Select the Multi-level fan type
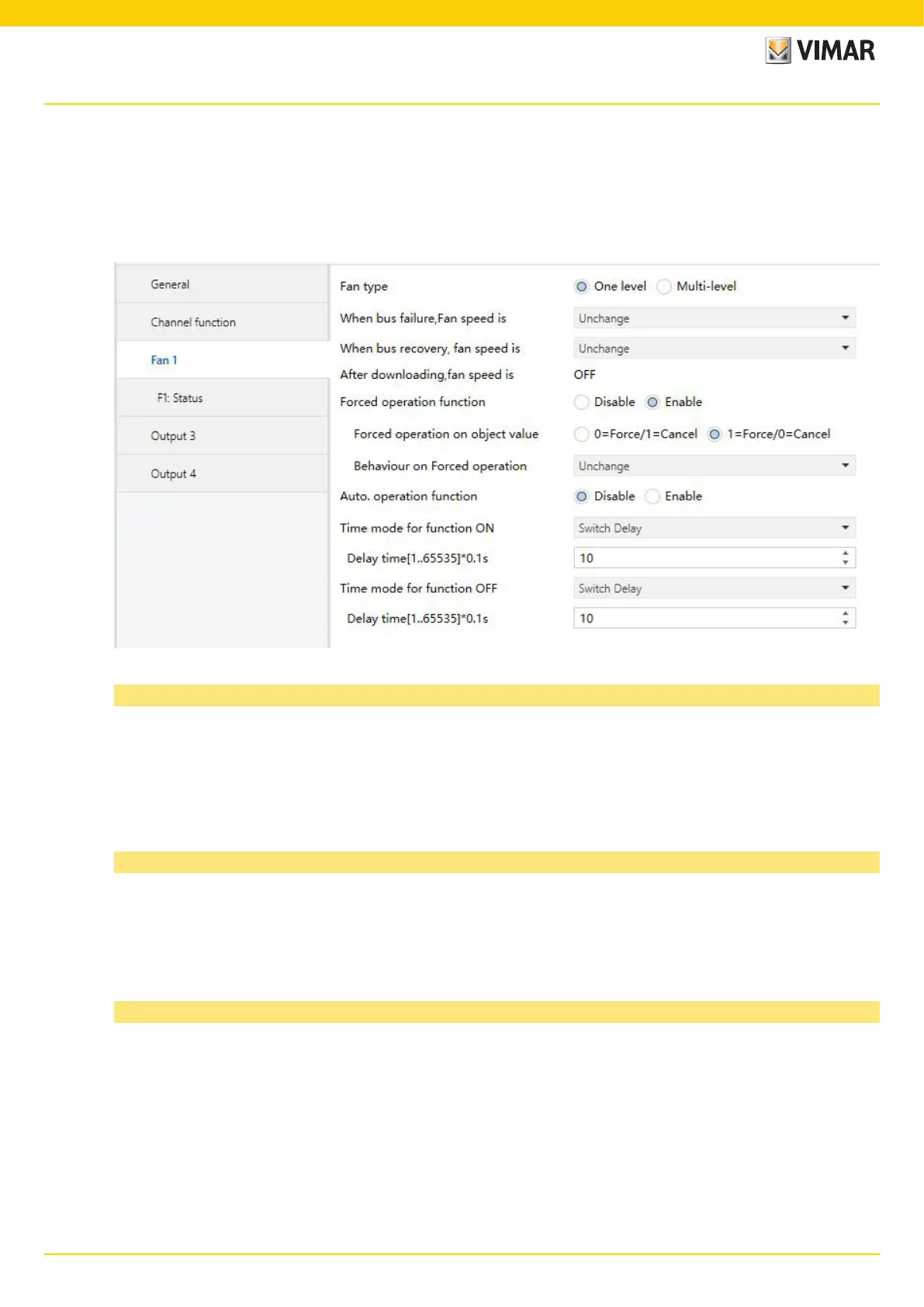924x1307 pixels. 664,286
